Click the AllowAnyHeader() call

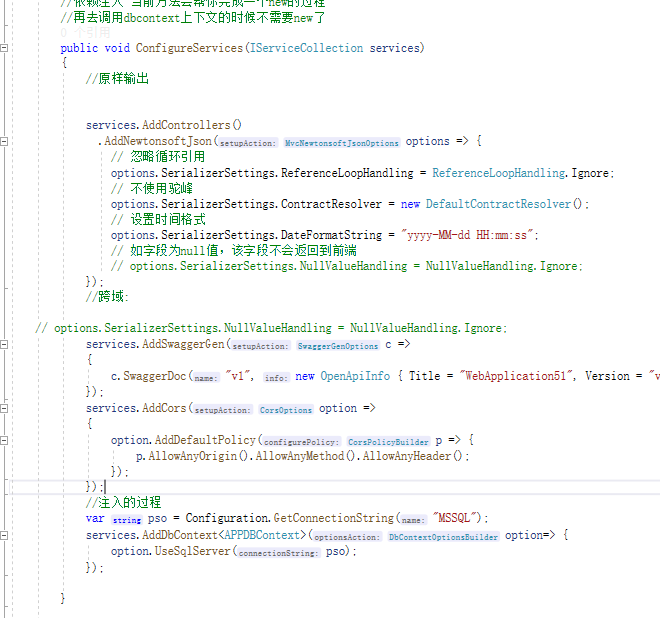413,456
